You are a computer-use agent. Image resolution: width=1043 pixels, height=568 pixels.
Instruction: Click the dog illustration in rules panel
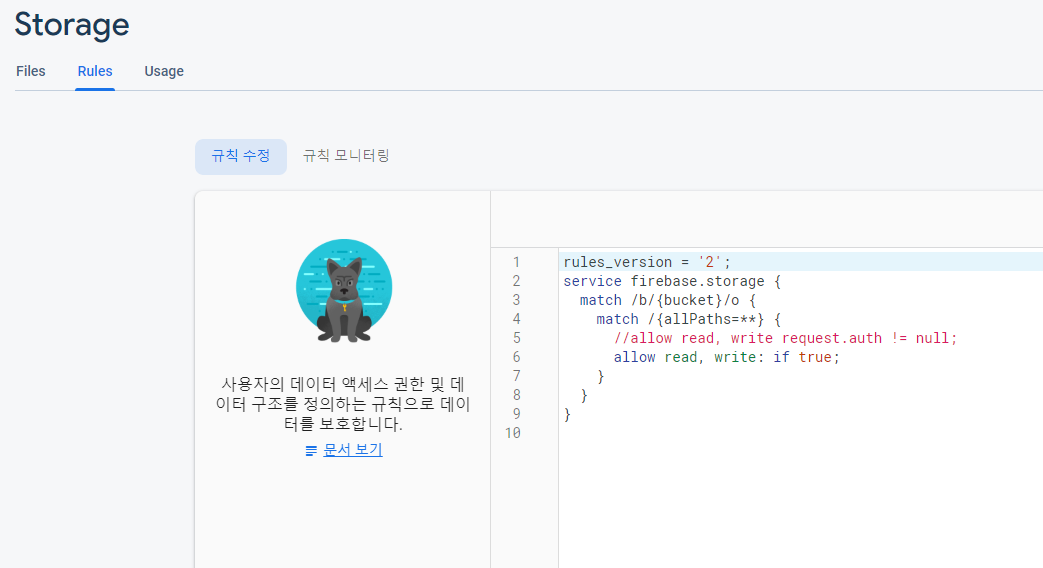pyautogui.click(x=344, y=291)
